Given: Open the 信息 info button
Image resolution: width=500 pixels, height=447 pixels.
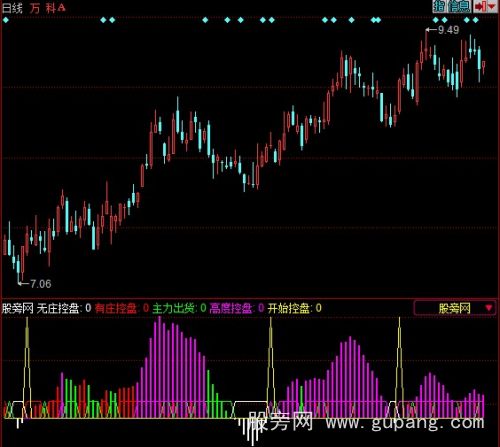Looking at the screenshot, I should click(x=459, y=6).
